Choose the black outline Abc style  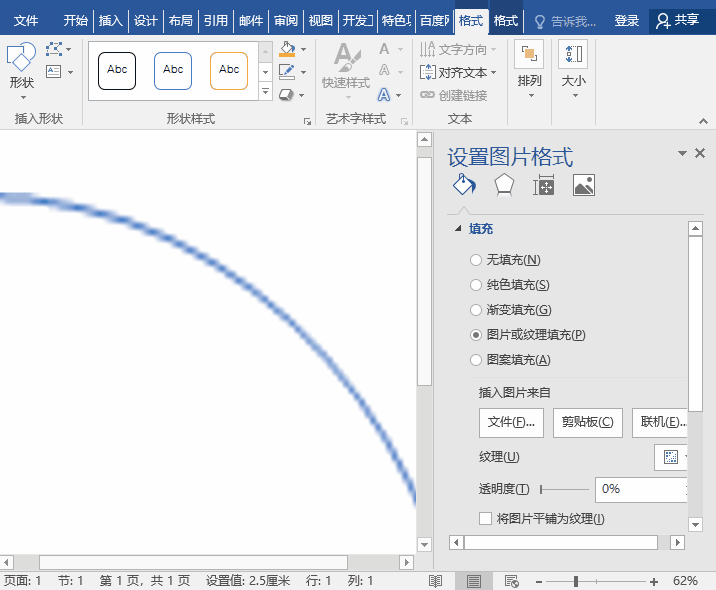(117, 71)
